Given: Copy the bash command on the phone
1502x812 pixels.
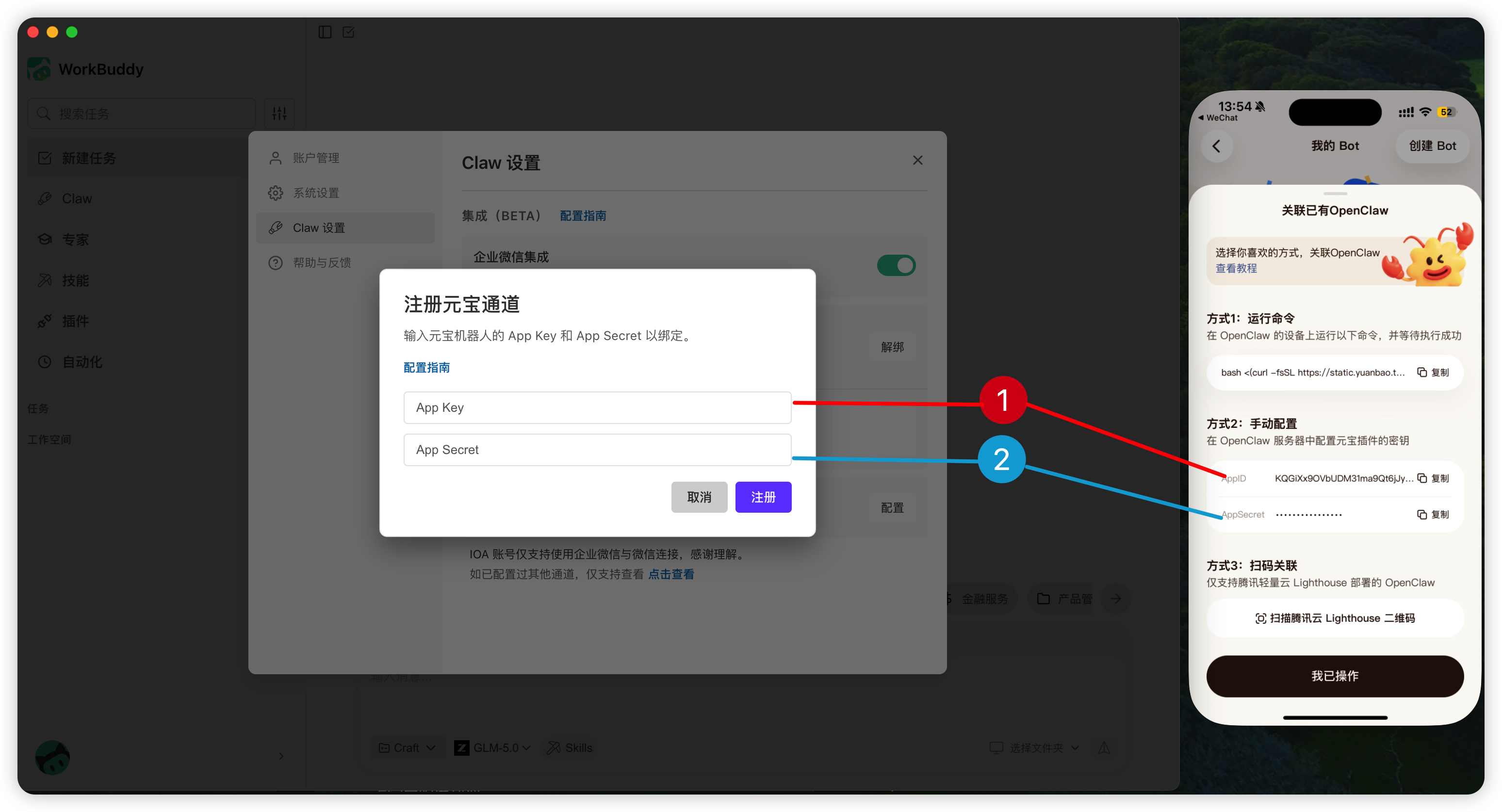Looking at the screenshot, I should [x=1433, y=373].
